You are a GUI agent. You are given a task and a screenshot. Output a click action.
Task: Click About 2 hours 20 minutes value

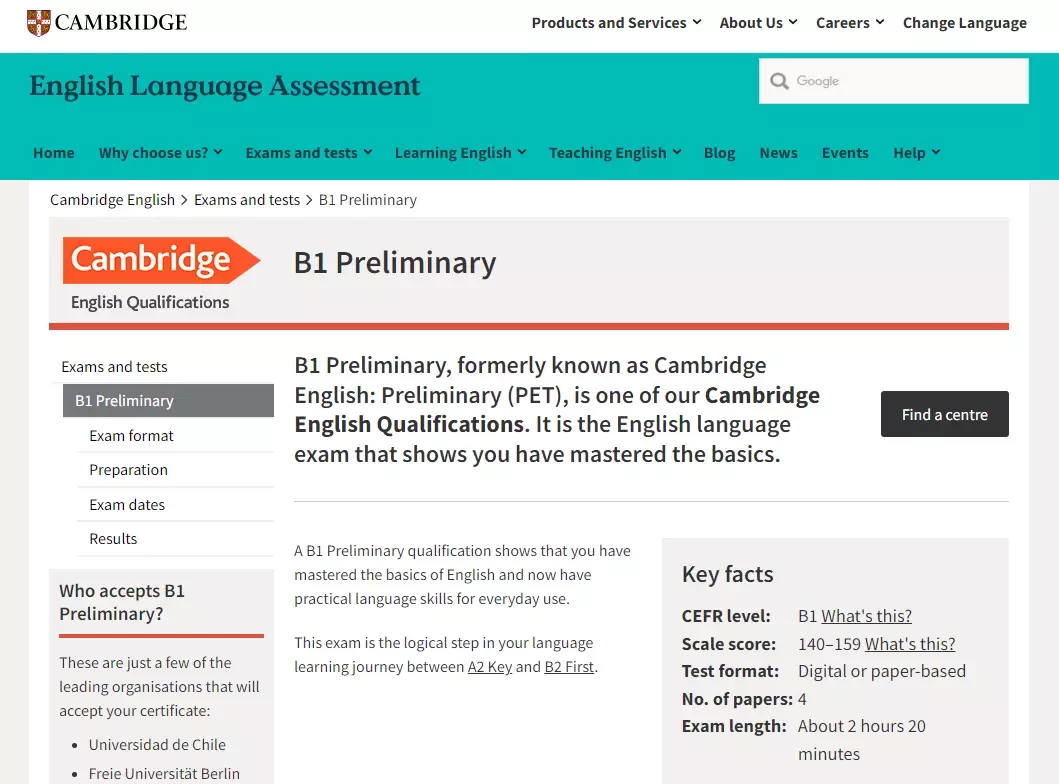coord(861,740)
